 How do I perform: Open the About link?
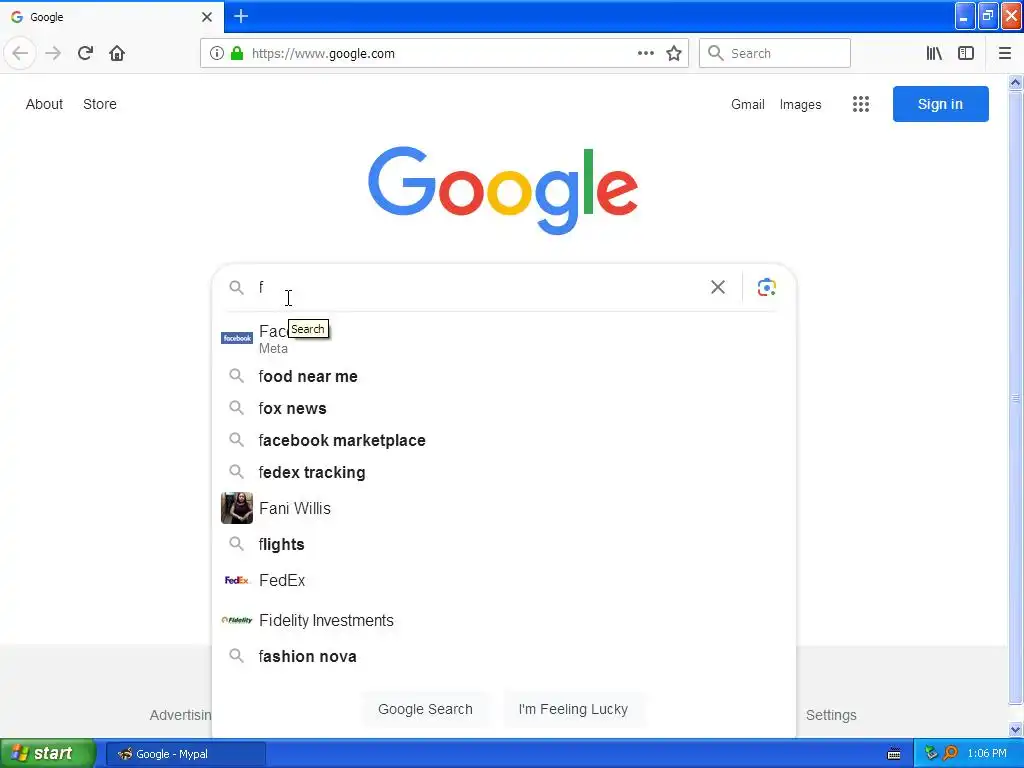[x=44, y=104]
